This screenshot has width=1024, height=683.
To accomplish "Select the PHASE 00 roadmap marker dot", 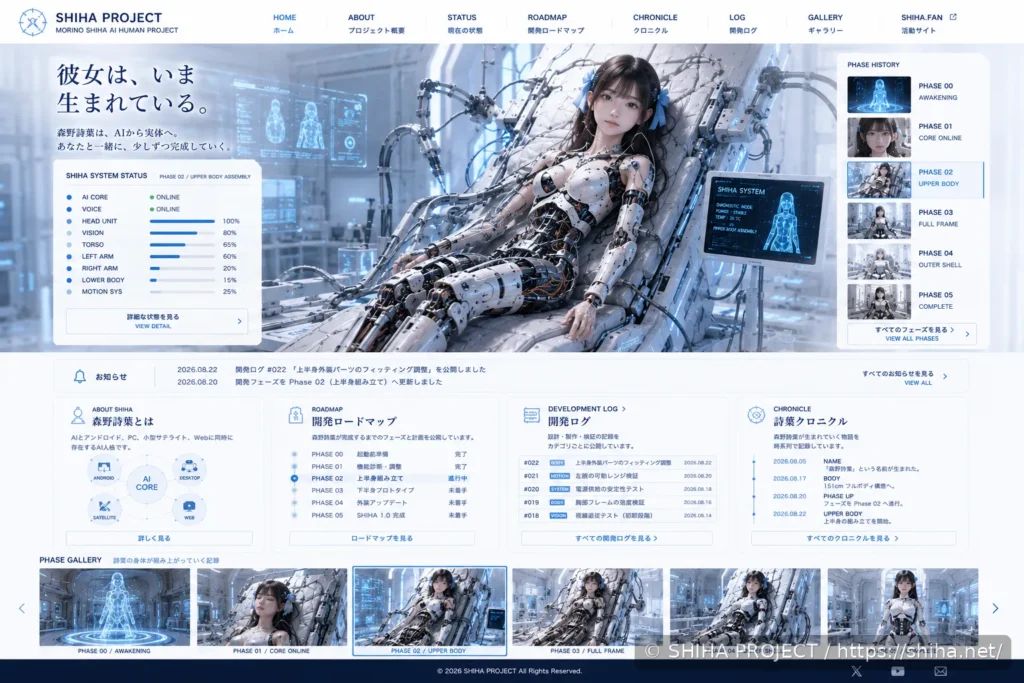I will tap(295, 454).
